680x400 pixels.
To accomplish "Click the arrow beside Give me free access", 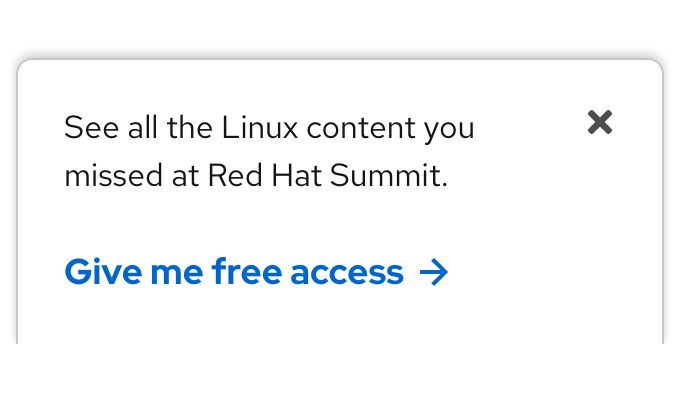I will 434,272.
